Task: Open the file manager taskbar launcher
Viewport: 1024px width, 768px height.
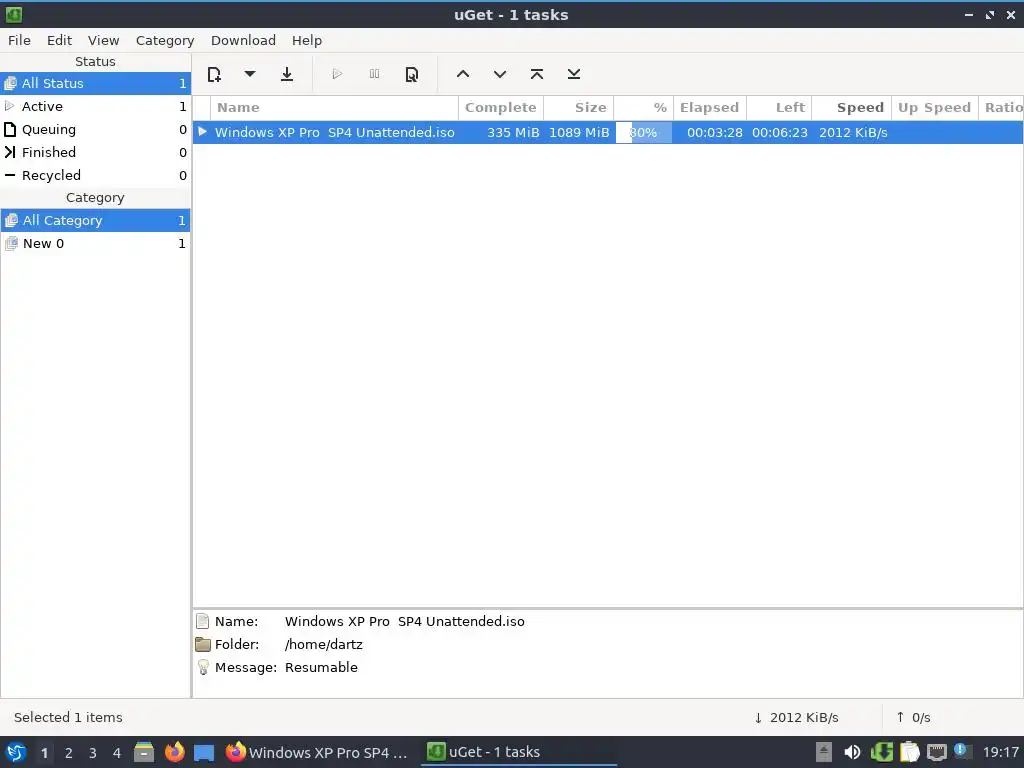Action: tap(144, 752)
